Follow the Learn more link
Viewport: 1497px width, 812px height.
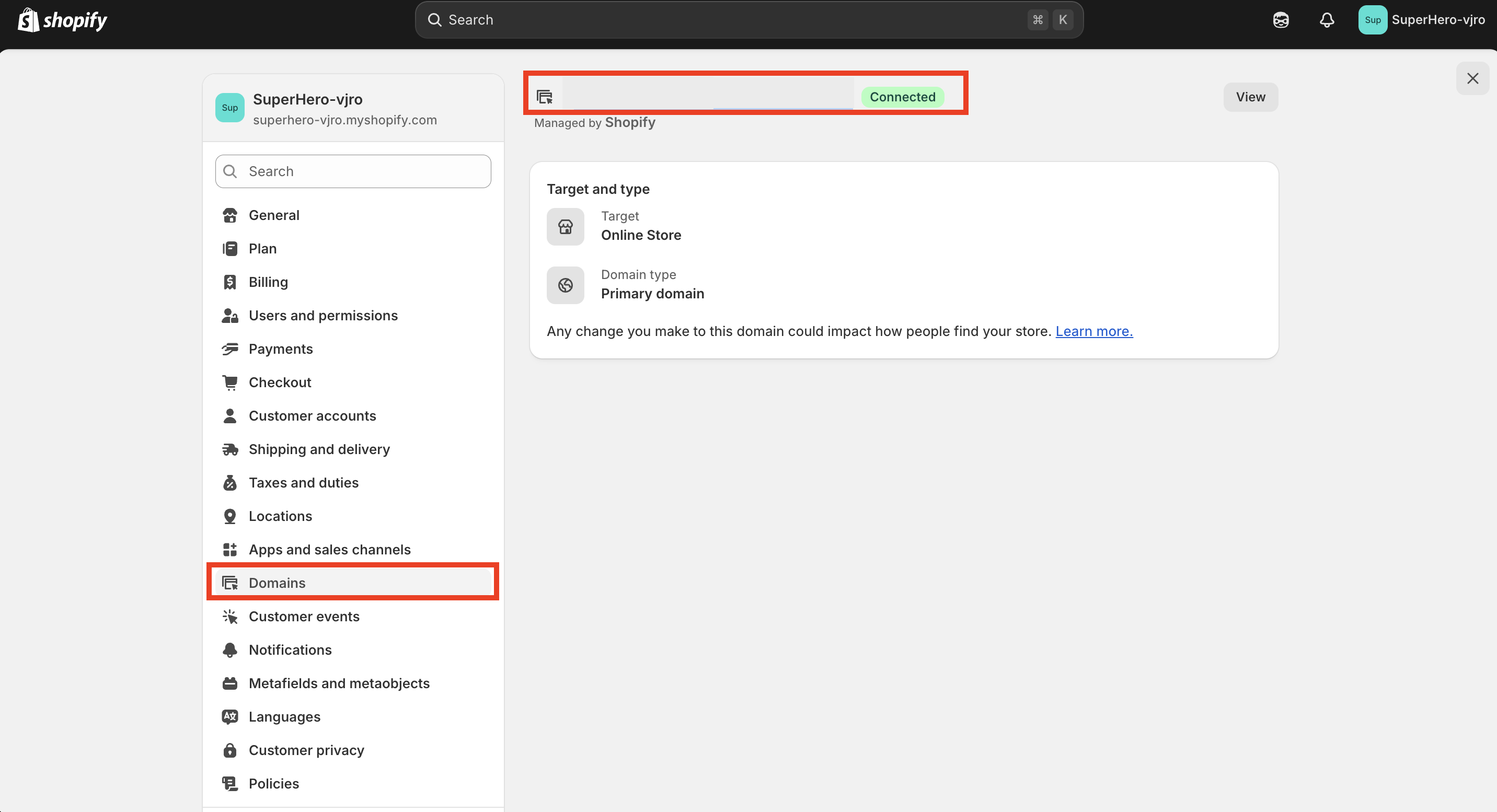(x=1093, y=331)
